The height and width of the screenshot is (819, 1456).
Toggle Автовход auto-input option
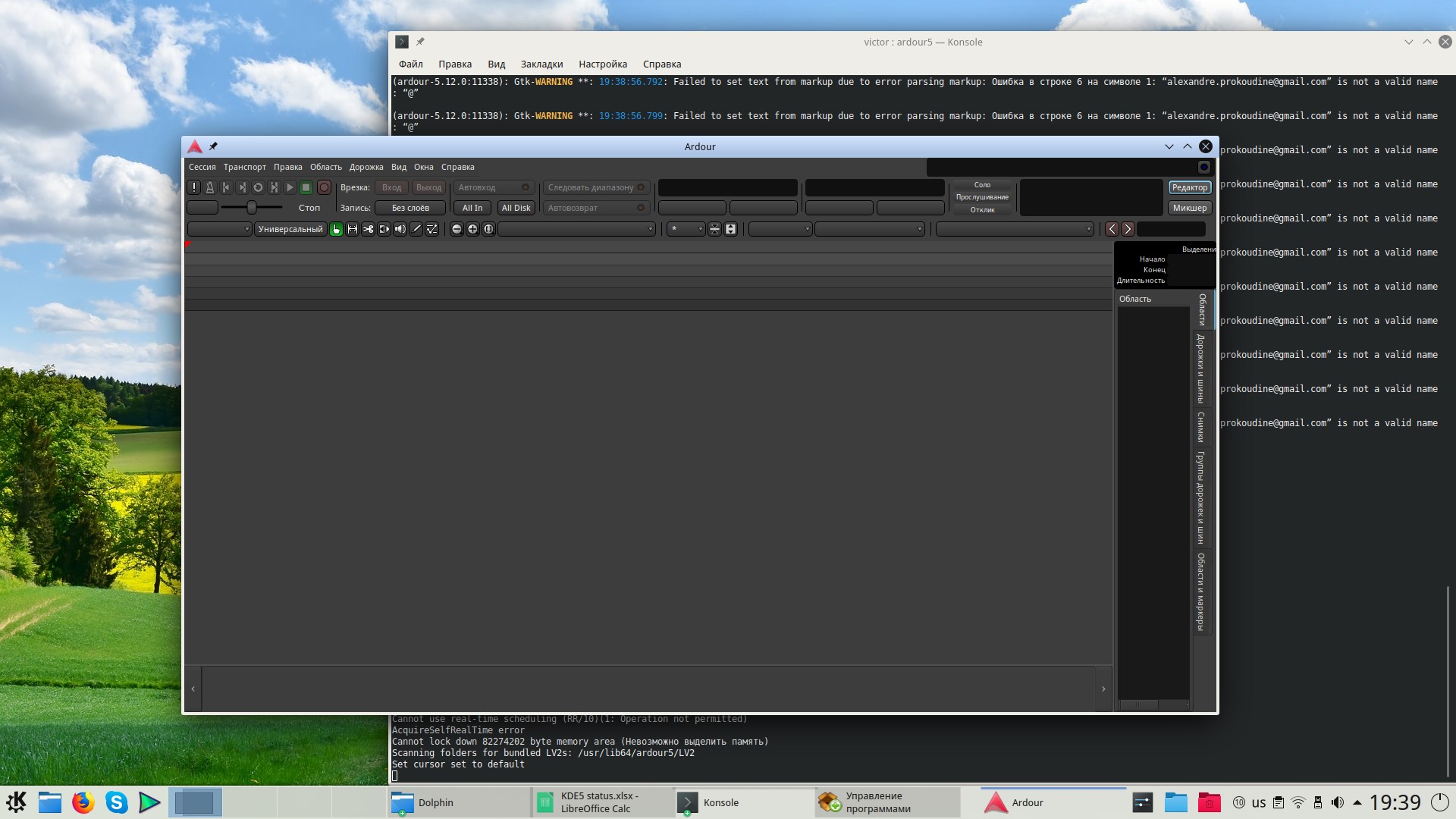[x=494, y=187]
